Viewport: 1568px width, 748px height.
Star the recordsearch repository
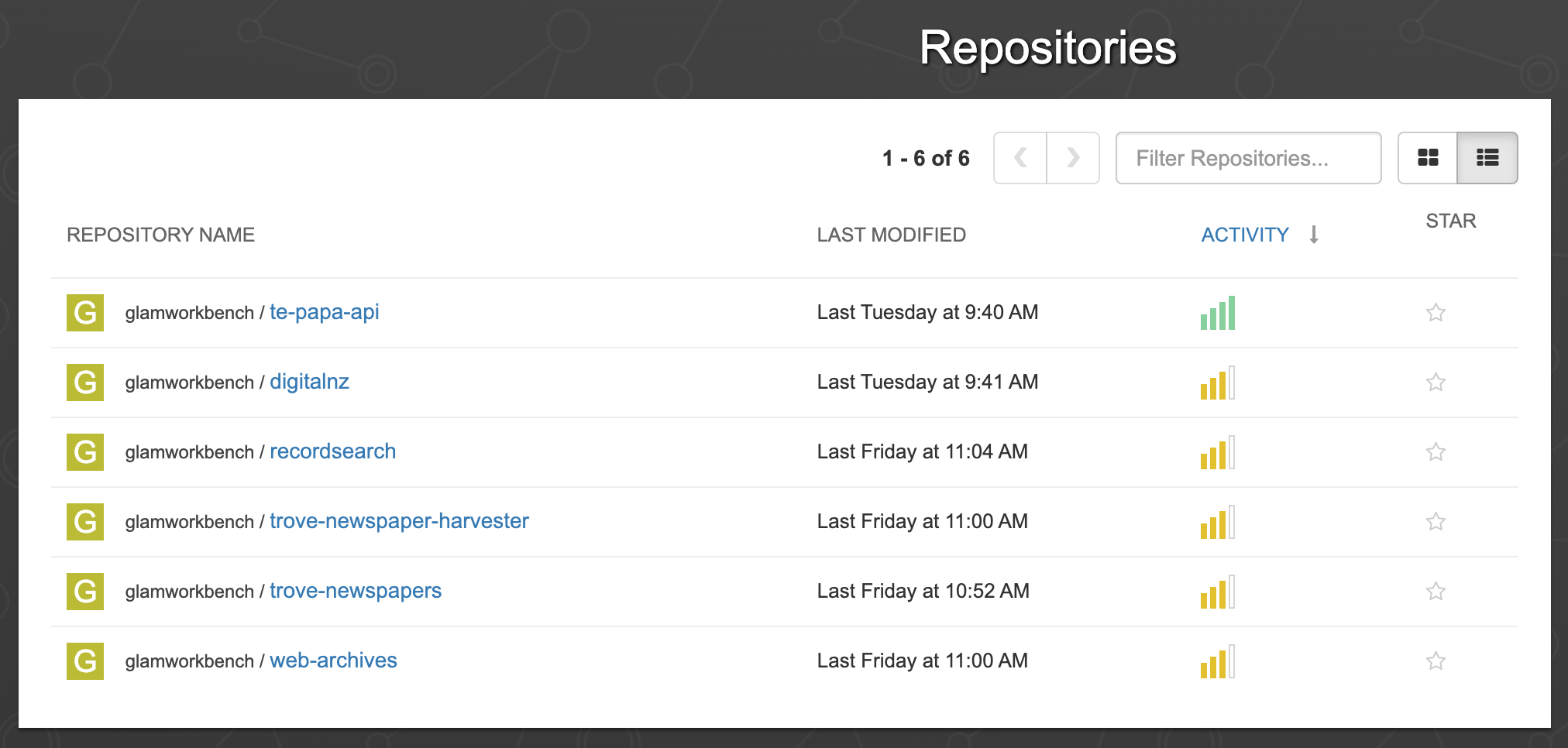[1436, 451]
